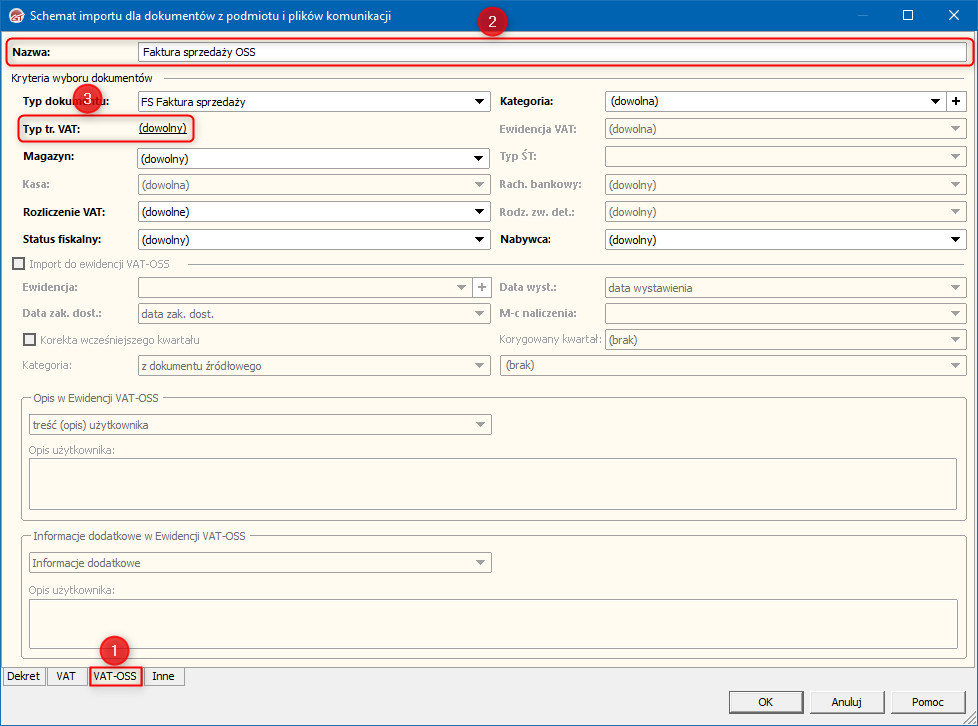Image resolution: width=978 pixels, height=726 pixels.
Task: Open the Inne tab
Action: [x=163, y=677]
